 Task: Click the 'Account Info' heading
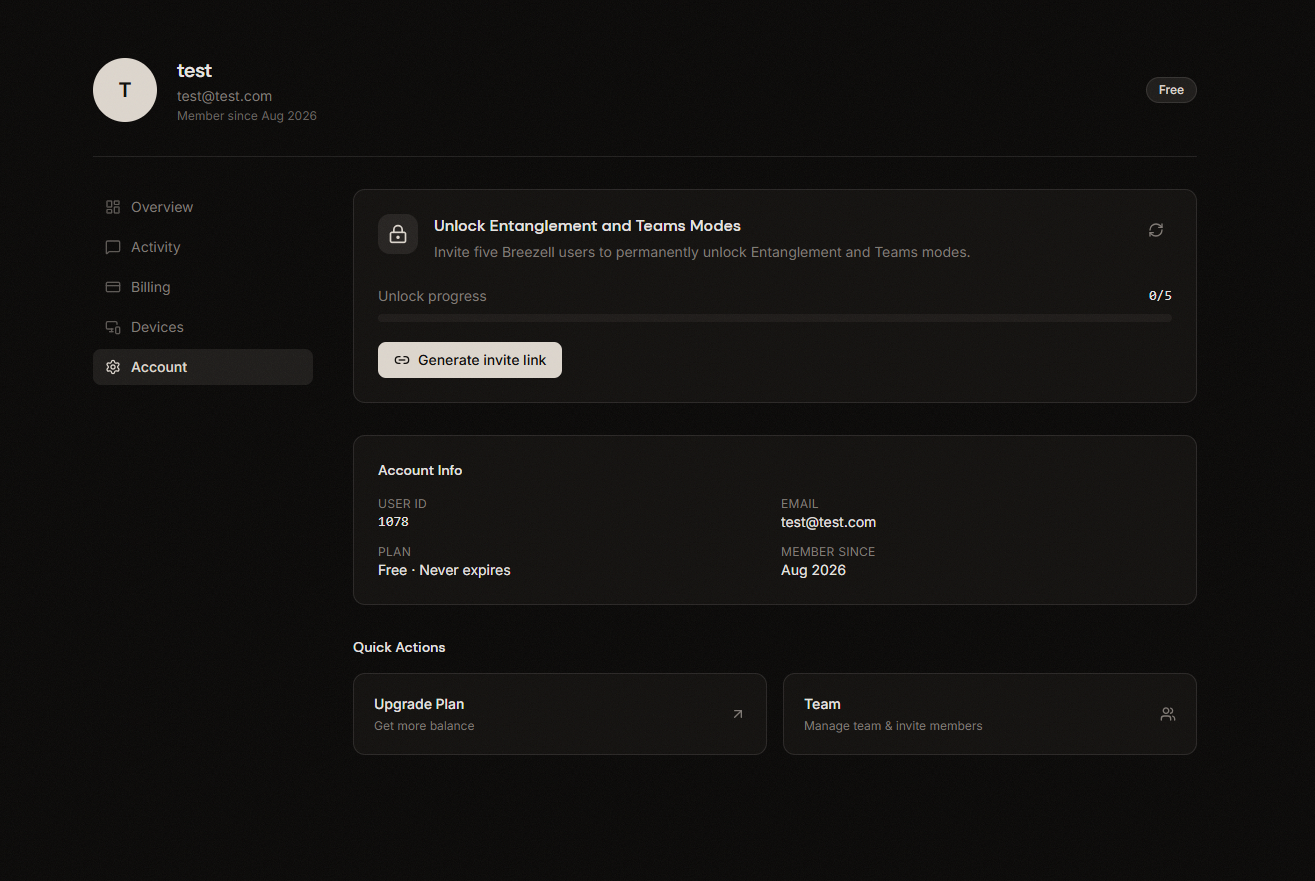click(420, 470)
